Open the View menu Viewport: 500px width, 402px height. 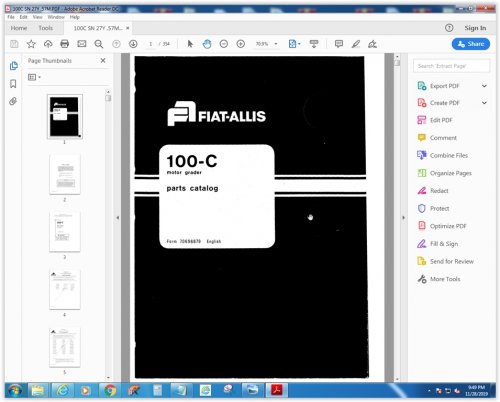(38, 17)
